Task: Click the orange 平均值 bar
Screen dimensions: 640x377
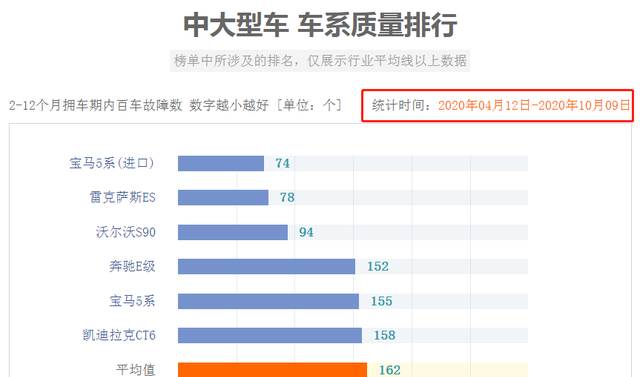Action: [x=272, y=370]
